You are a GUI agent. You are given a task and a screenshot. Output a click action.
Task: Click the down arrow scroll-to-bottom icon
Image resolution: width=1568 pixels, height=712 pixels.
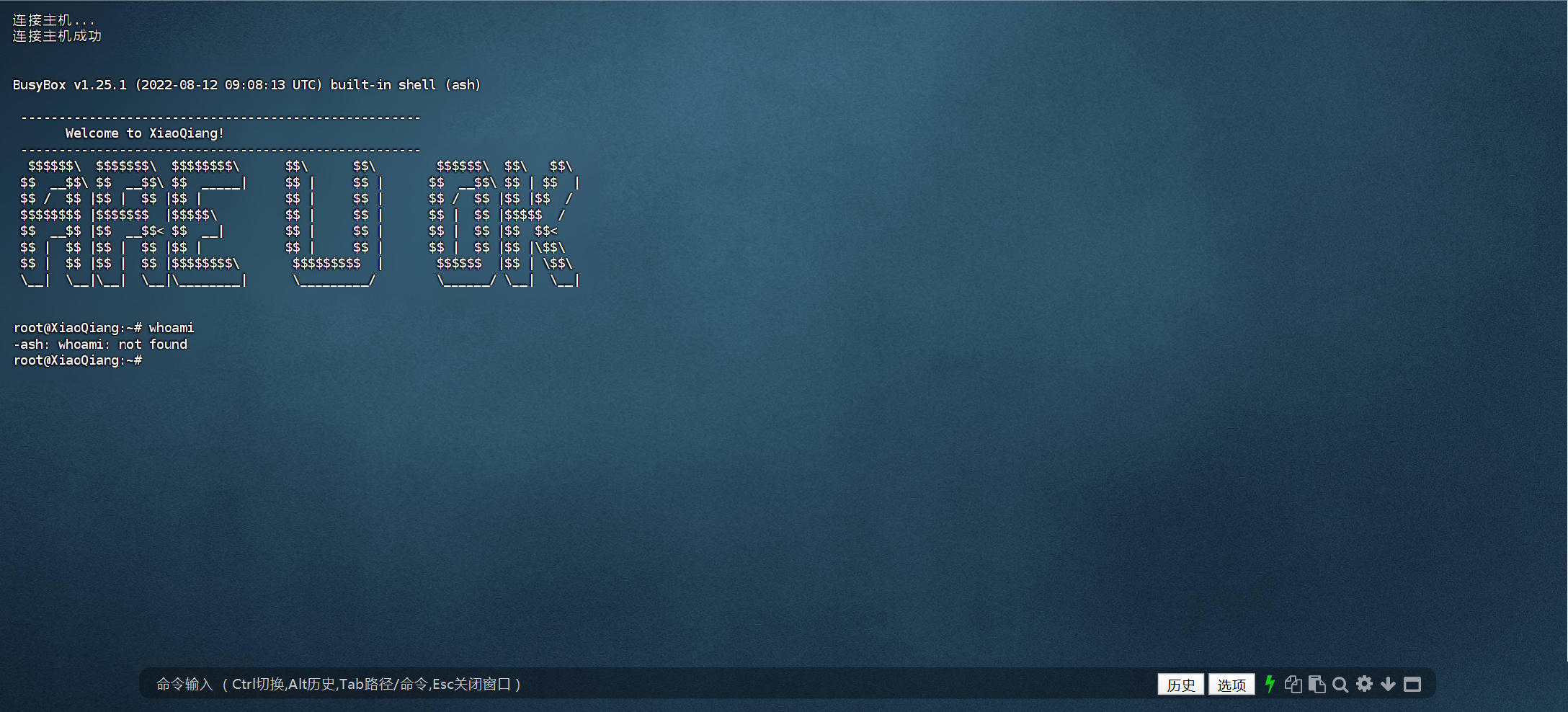point(1388,684)
